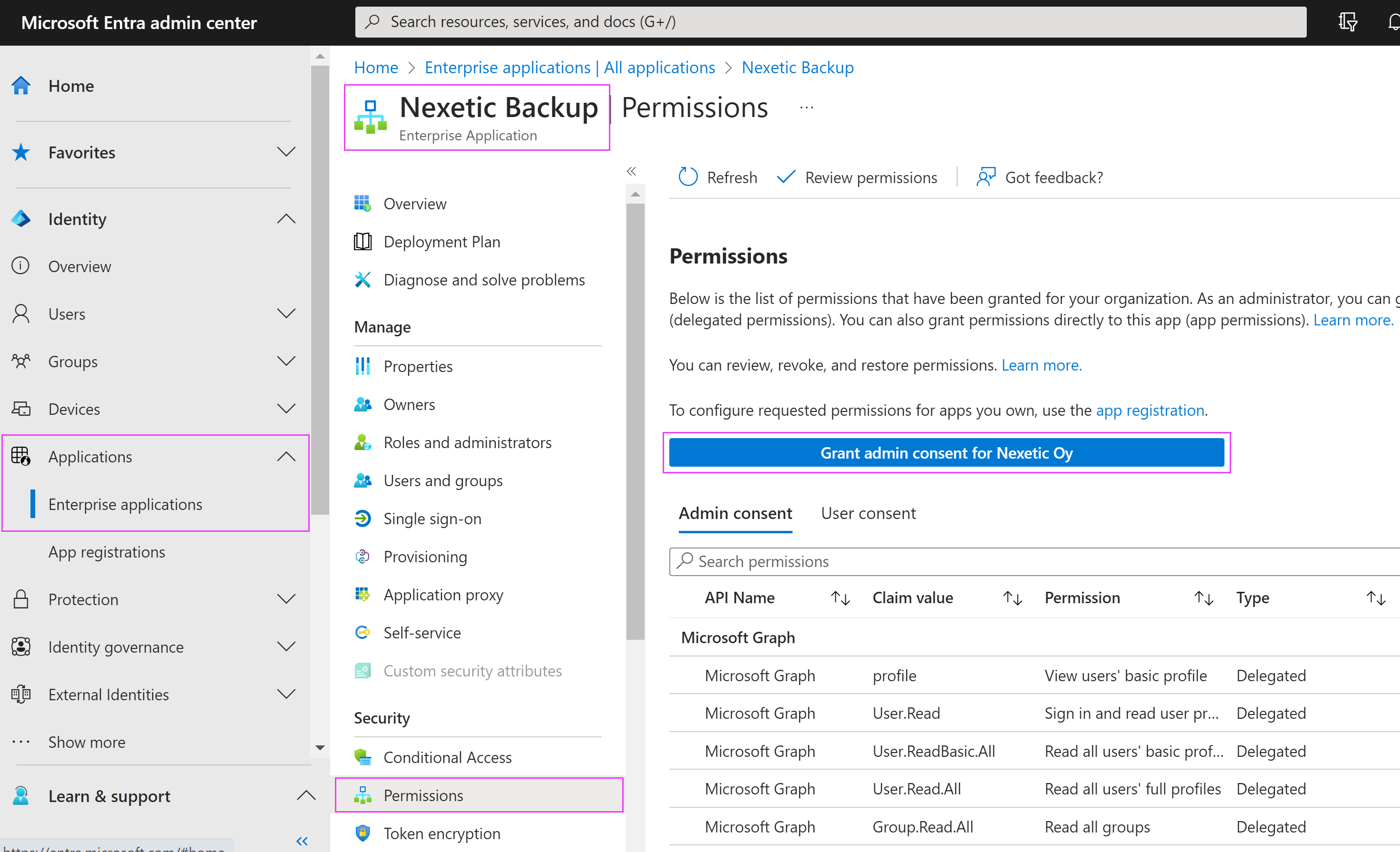This screenshot has width=1400, height=852.
Task: Collapse the app menu with double chevron
Action: pyautogui.click(x=631, y=171)
